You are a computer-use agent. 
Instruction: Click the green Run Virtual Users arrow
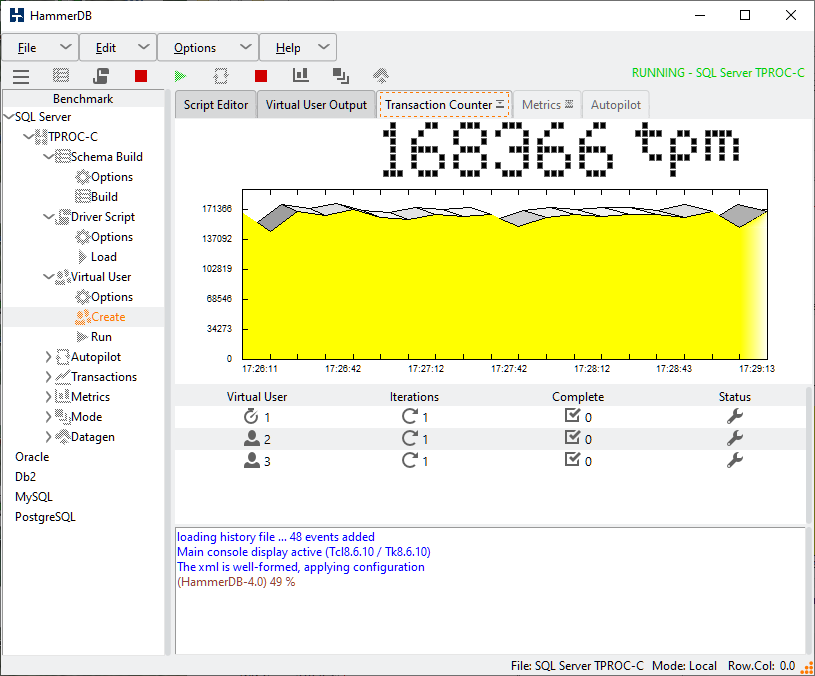[180, 76]
